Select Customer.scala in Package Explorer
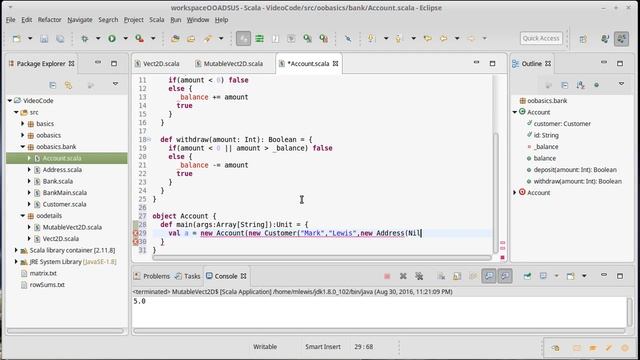Viewport: 640px width, 360px height. 64,204
